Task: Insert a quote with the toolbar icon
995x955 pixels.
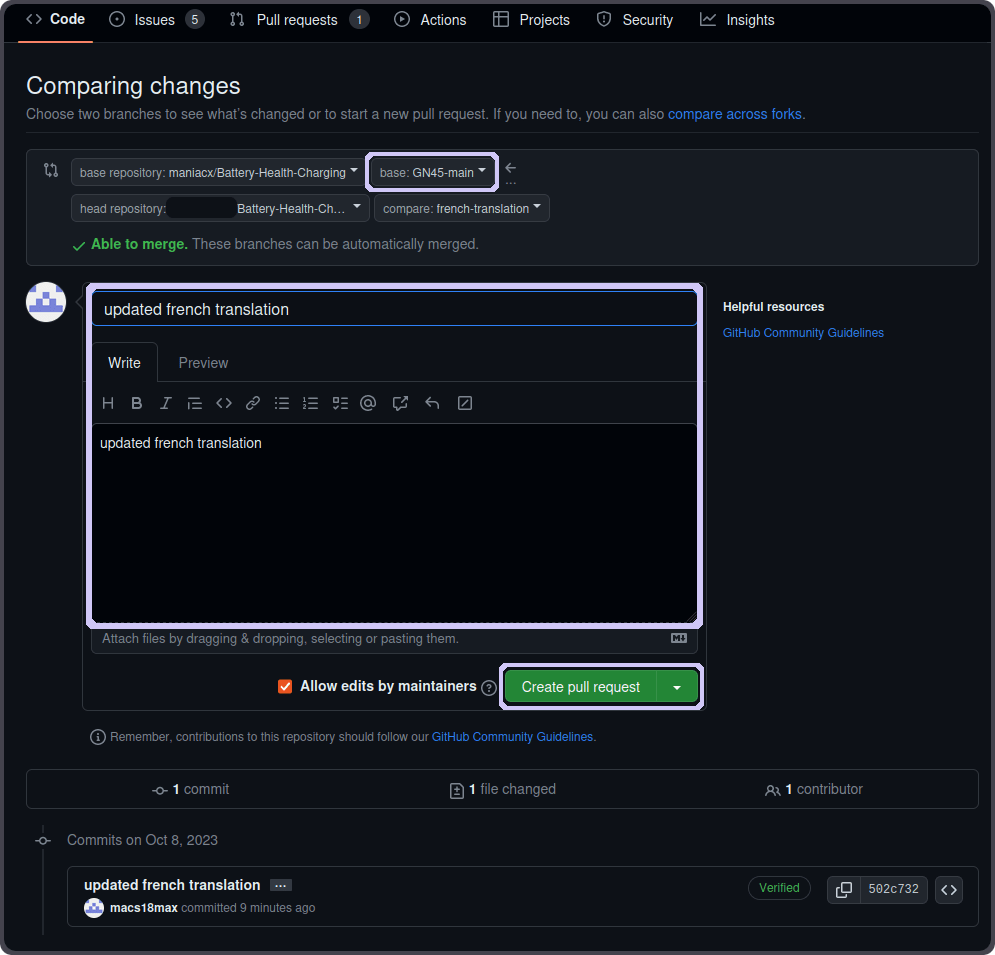Action: 195,404
